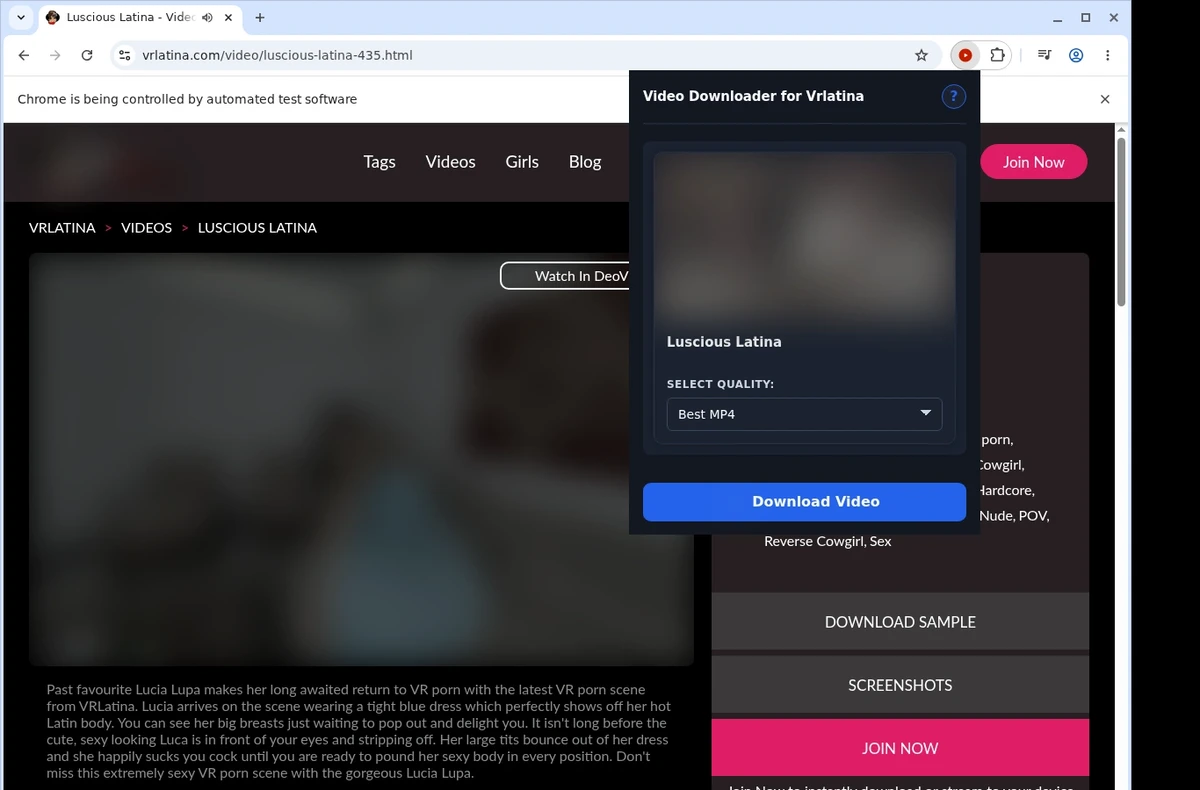Click the Video Downloader for Vrlatina heading

click(753, 96)
